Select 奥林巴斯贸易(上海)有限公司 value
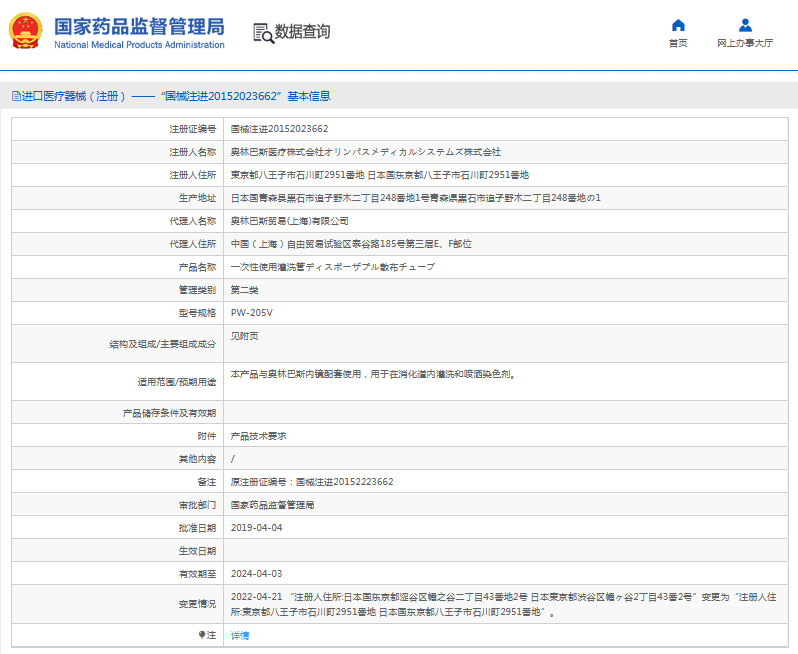 click(290, 221)
